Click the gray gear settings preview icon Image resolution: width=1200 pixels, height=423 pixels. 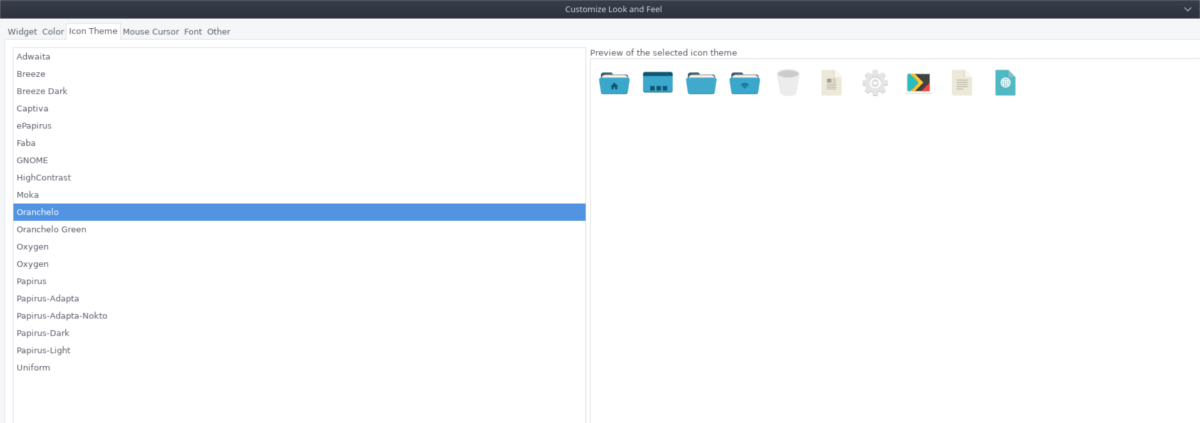pos(875,82)
